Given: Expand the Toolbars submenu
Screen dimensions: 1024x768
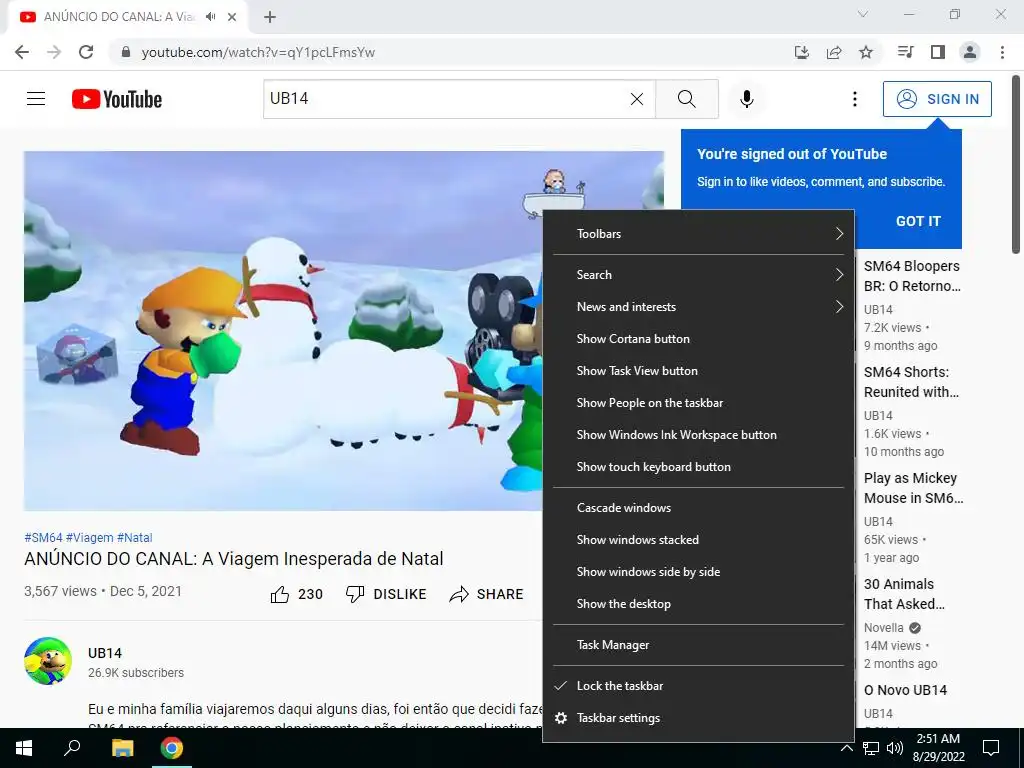Looking at the screenshot, I should [698, 234].
